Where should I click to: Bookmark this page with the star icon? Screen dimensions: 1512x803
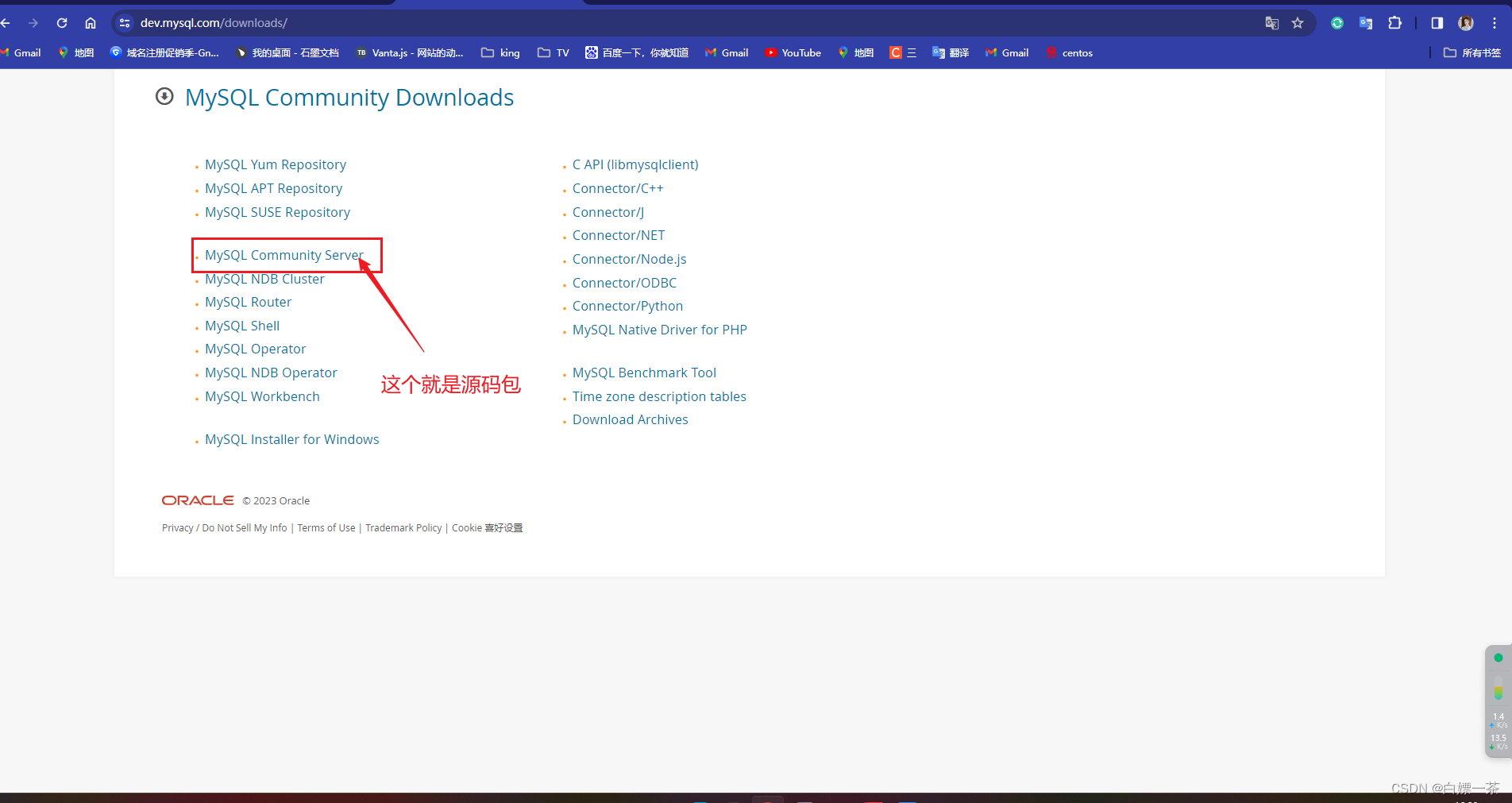click(x=1298, y=23)
